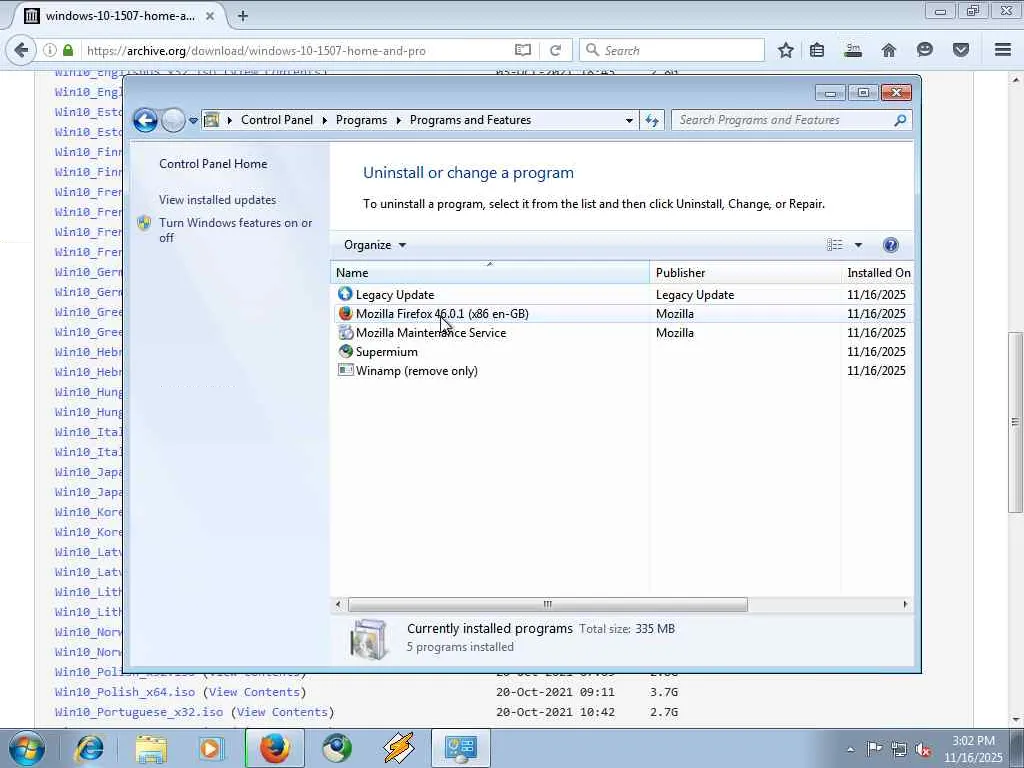The width and height of the screenshot is (1024, 768).
Task: Click the Firefox browser back button
Action: [x=21, y=50]
